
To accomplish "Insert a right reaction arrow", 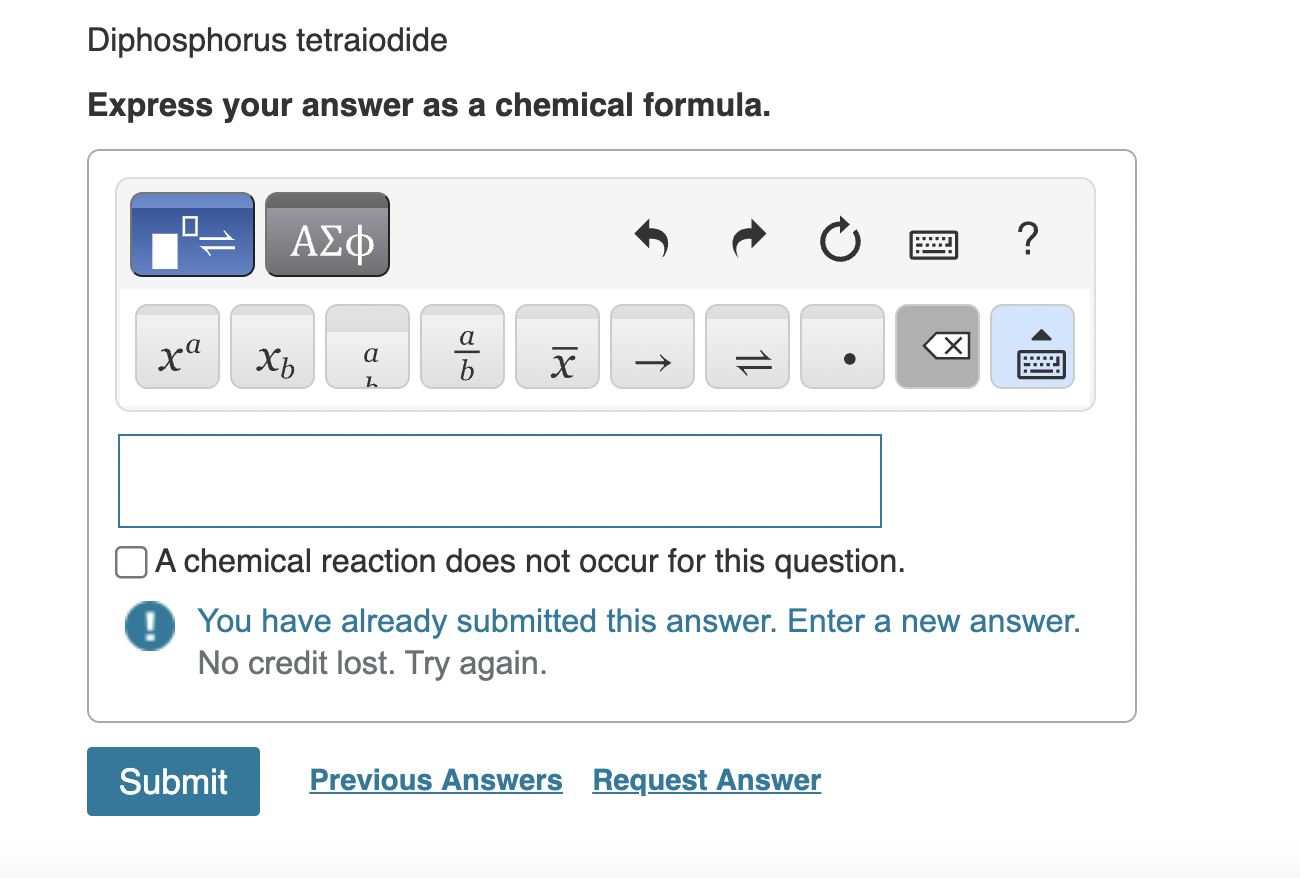I will click(652, 347).
